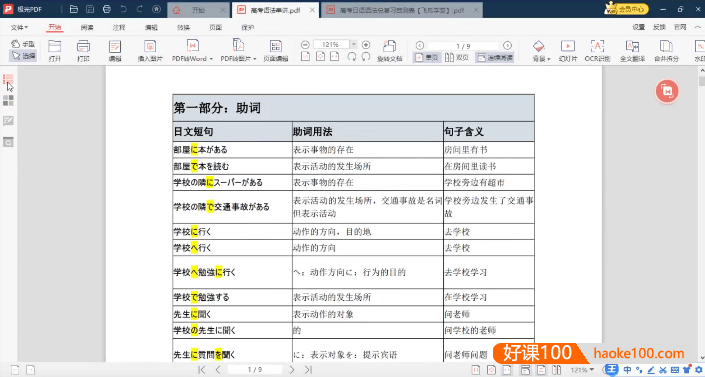The image size is (705, 377).
Task: Click the zoom out minus icon
Action: click(305, 45)
